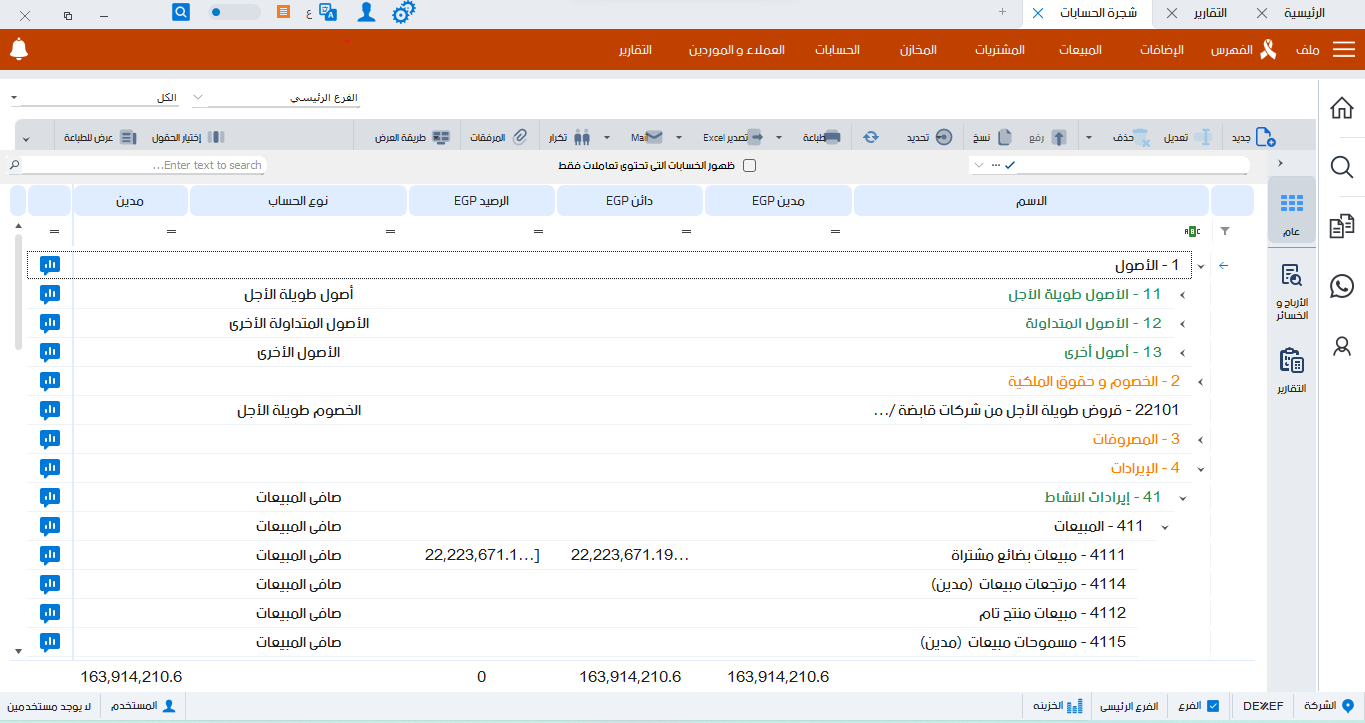Expand the 2 - الخصوم و حقوق الملكية node
This screenshot has height=723, width=1365.
1199,381
